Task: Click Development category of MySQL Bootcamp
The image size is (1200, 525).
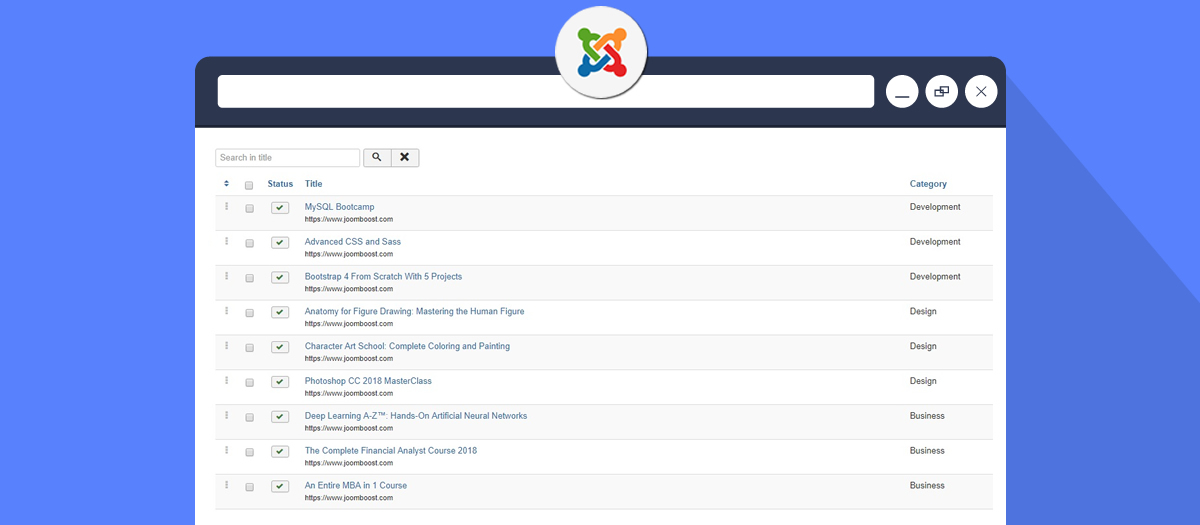Action: pyautogui.click(x=935, y=207)
